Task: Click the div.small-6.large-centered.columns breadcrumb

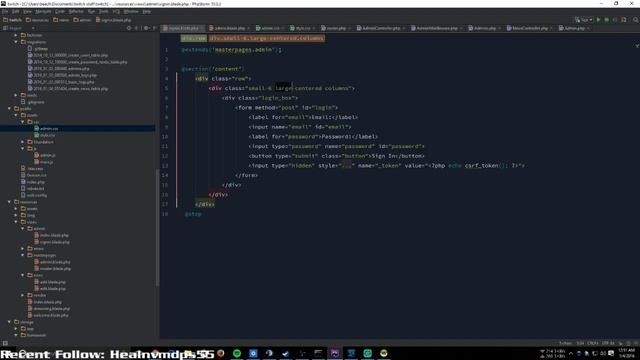Action: [267, 38]
